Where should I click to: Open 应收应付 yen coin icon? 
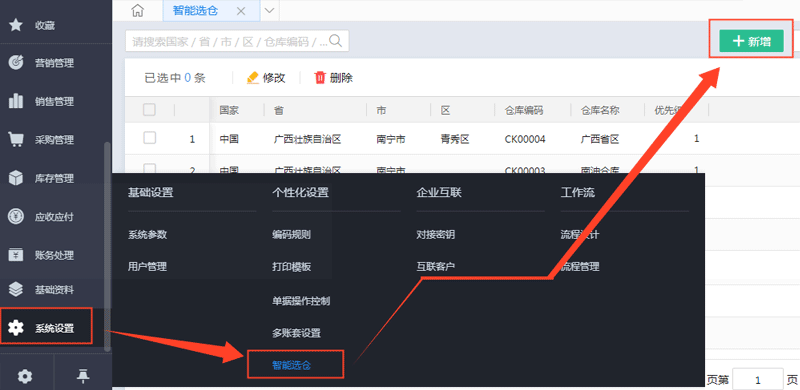pyautogui.click(x=16, y=216)
